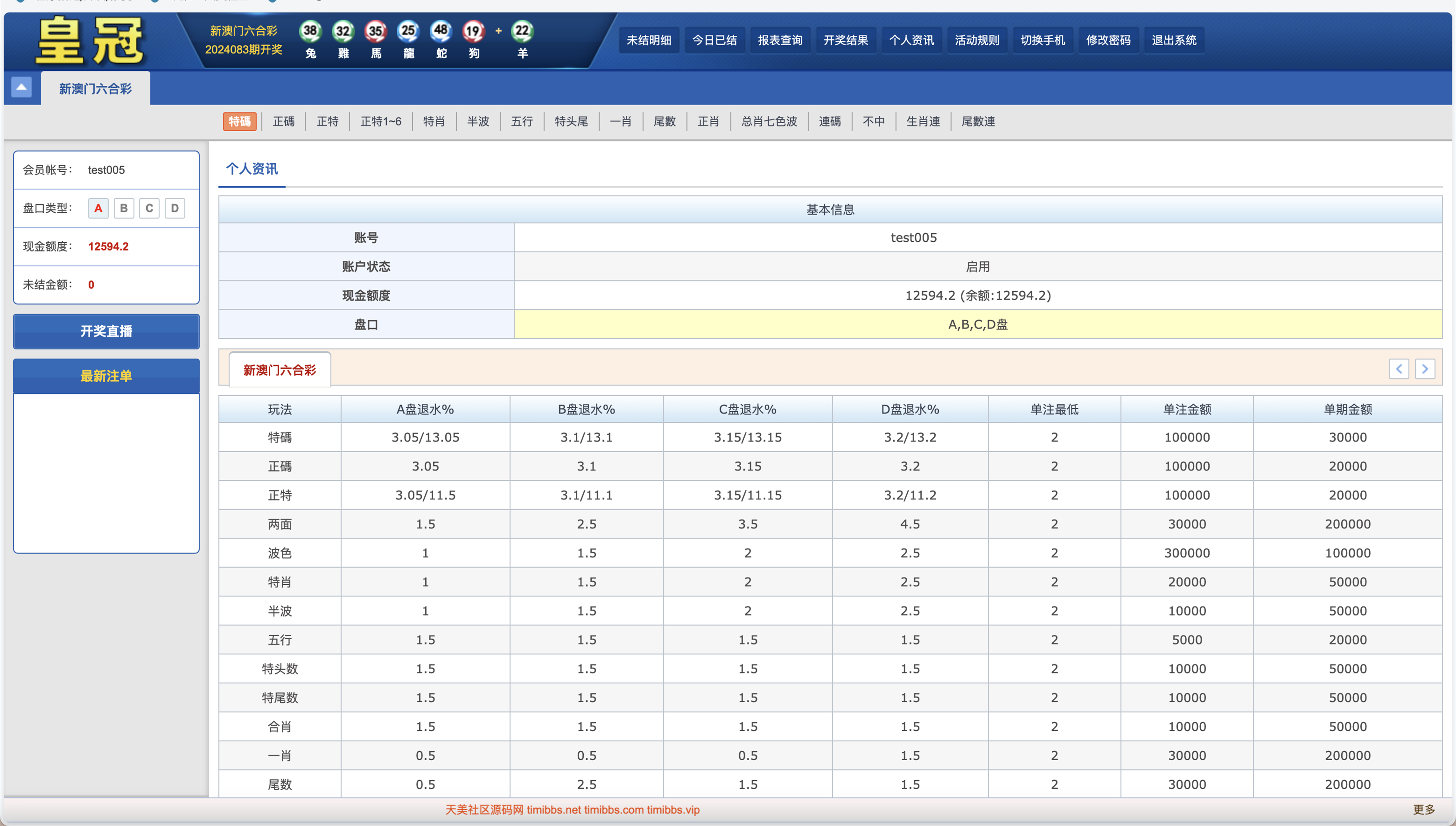Viewport: 1456px width, 826px height.
Task: Select the 新澳门六合彩 tab above rebate table
Action: coord(280,370)
